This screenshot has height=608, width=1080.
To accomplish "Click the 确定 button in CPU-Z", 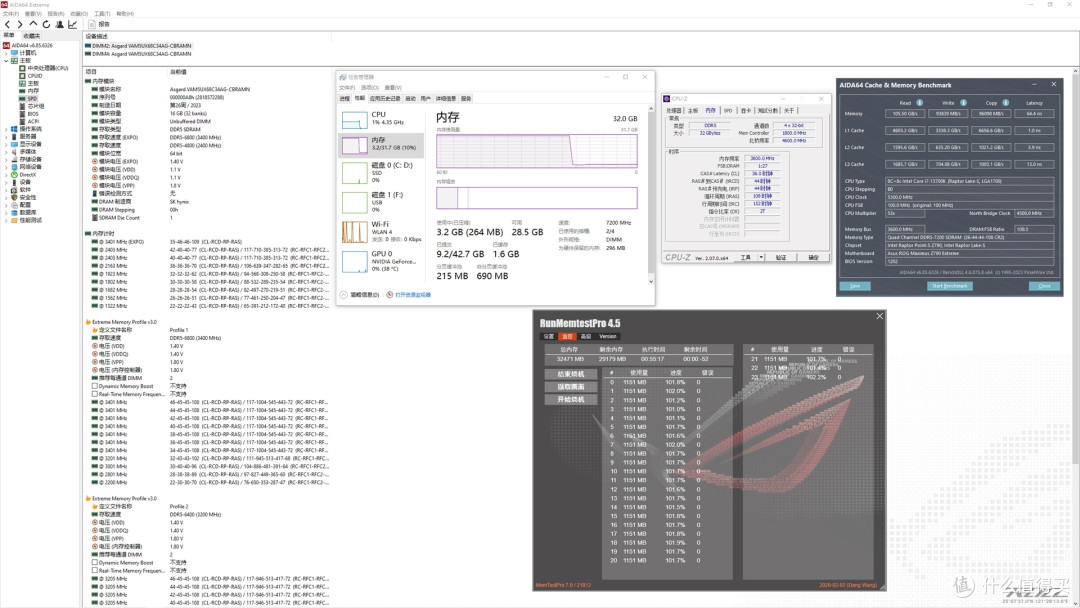I will coord(813,258).
